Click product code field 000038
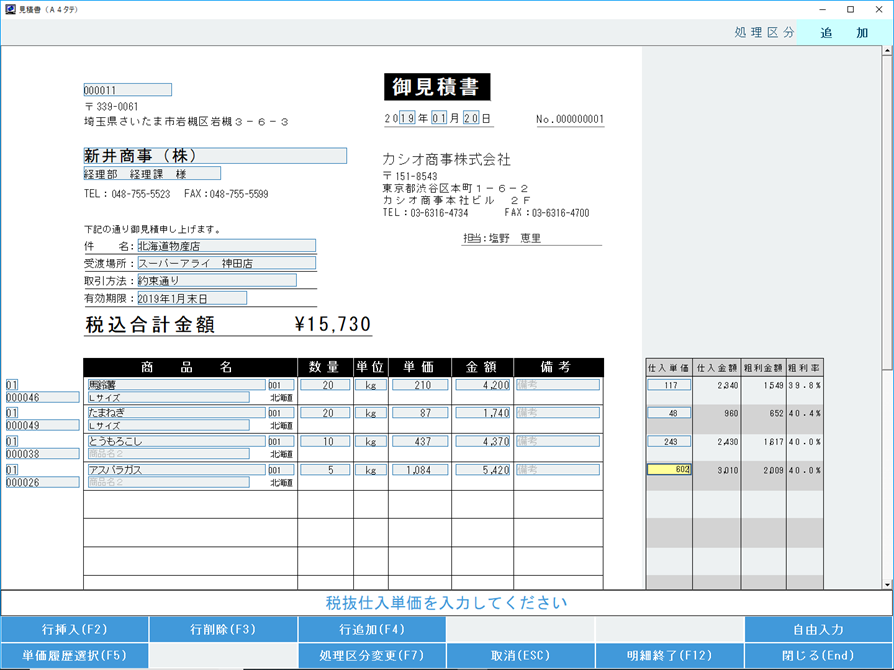The image size is (894, 670). 42,454
